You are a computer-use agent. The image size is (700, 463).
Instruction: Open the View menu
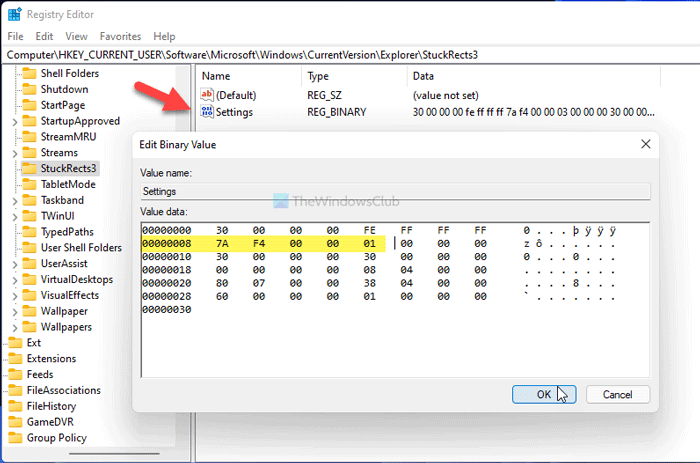pyautogui.click(x=76, y=36)
